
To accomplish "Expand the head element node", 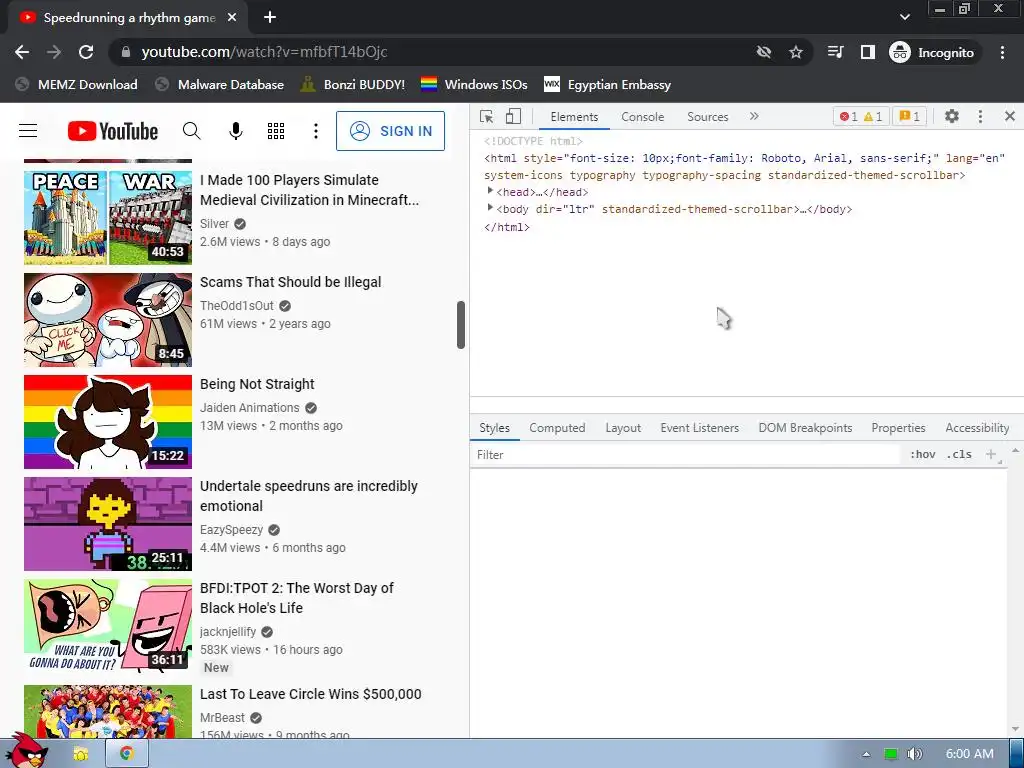I will (490, 191).
